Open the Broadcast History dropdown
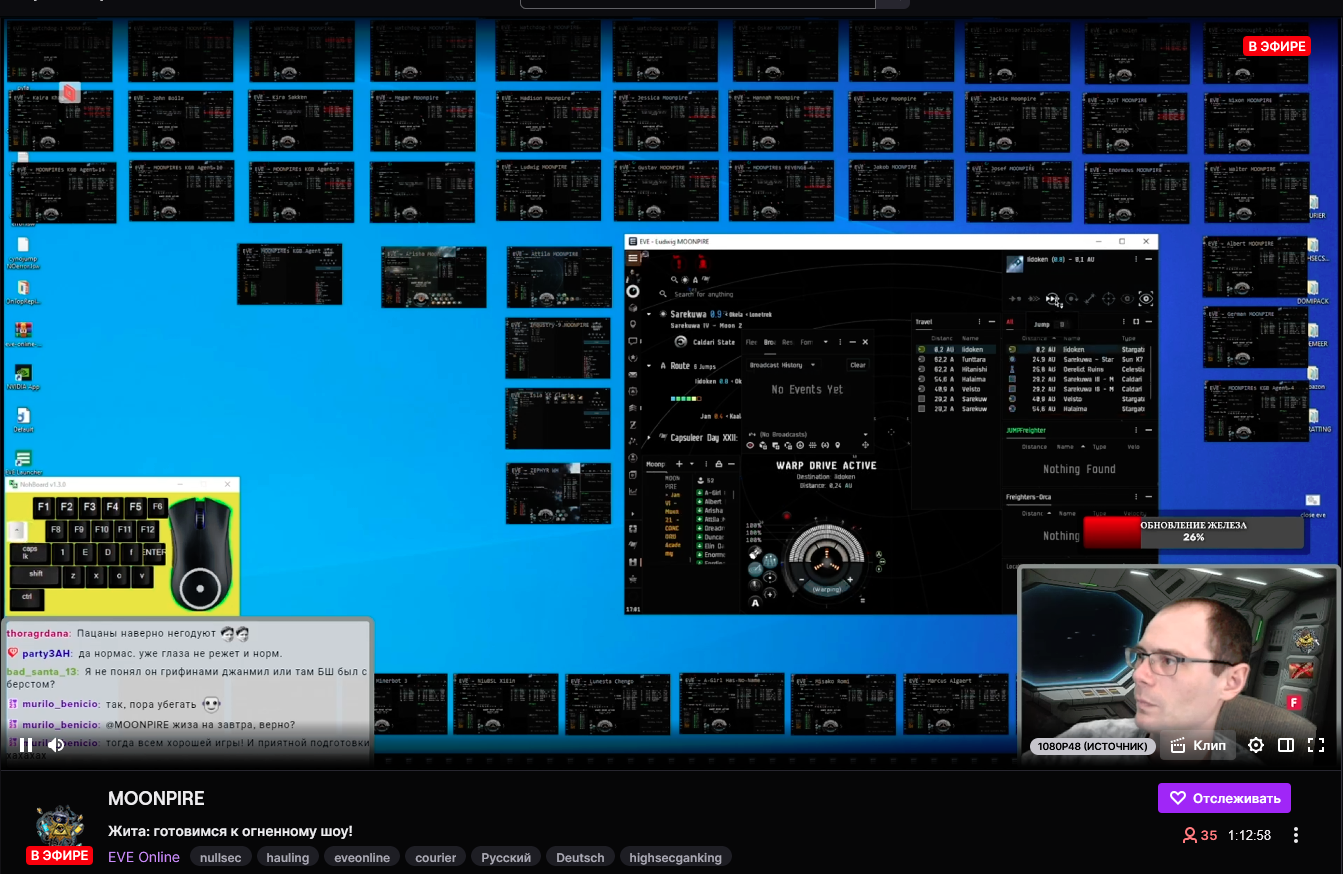The image size is (1343, 874). [783, 365]
